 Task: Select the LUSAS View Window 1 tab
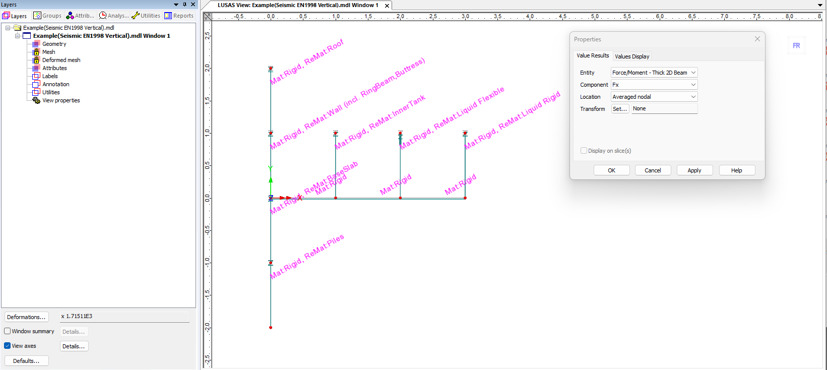[x=298, y=5]
